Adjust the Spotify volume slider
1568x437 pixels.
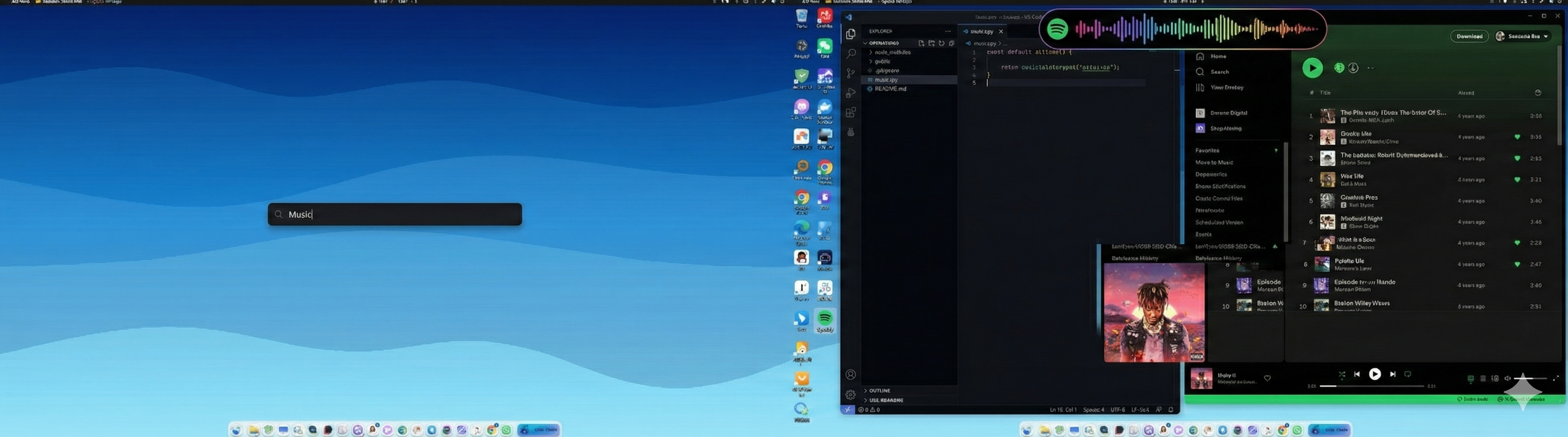point(1530,379)
